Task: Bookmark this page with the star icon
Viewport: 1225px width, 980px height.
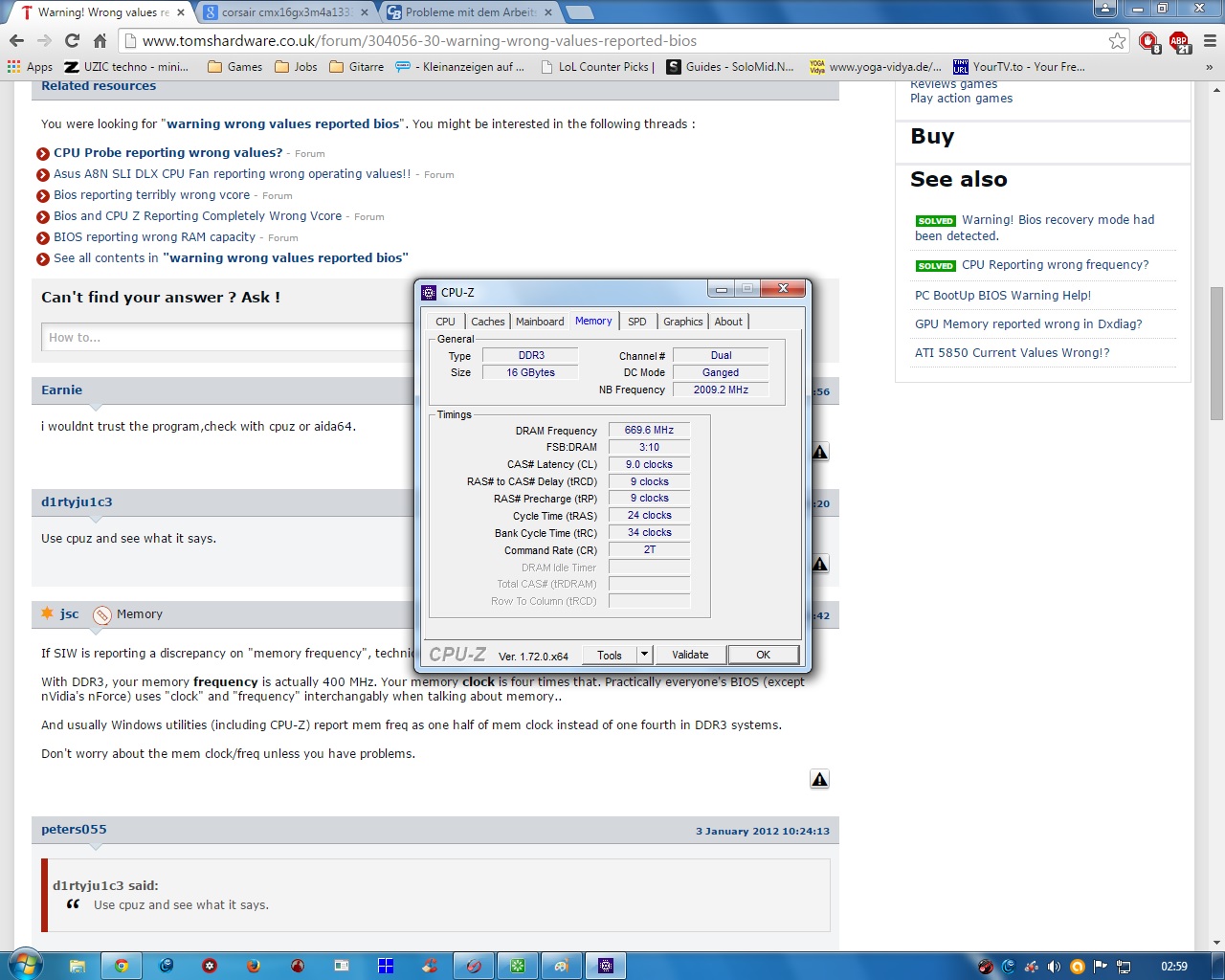Action: (1117, 40)
